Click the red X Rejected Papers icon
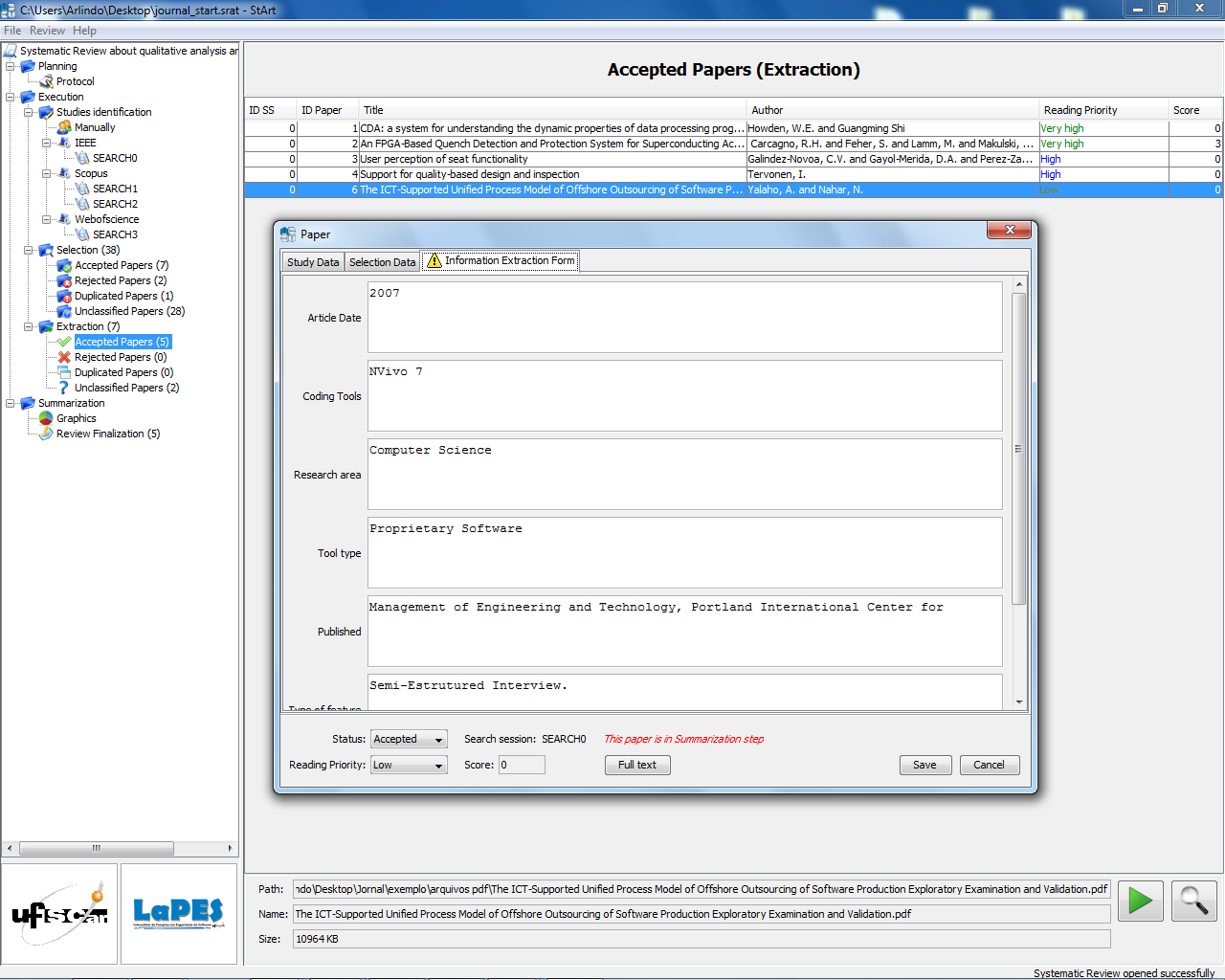 coord(64,357)
